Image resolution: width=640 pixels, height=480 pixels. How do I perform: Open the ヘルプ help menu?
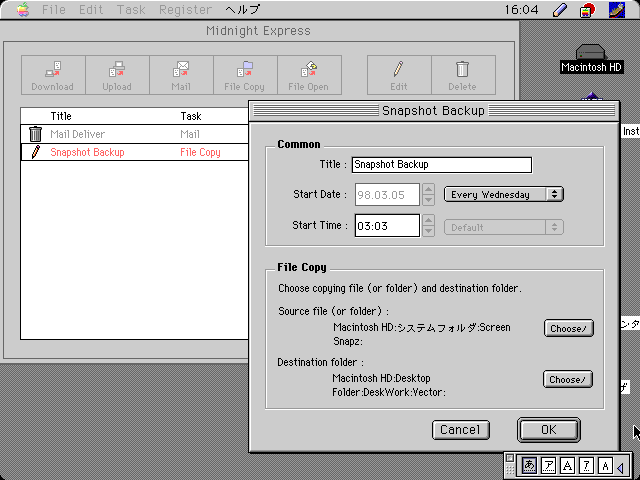pos(242,9)
